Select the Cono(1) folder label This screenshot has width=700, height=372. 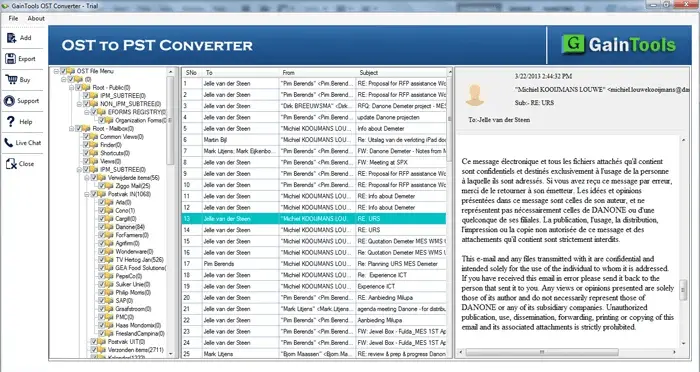tap(125, 210)
